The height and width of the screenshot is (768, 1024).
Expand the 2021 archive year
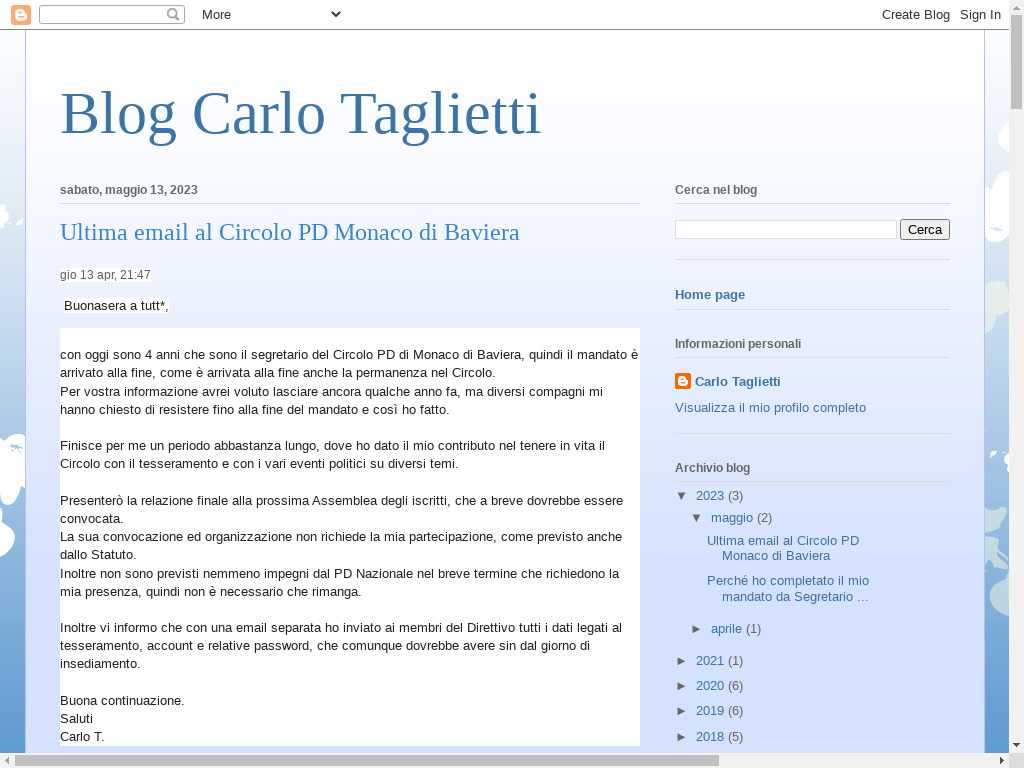click(x=682, y=661)
